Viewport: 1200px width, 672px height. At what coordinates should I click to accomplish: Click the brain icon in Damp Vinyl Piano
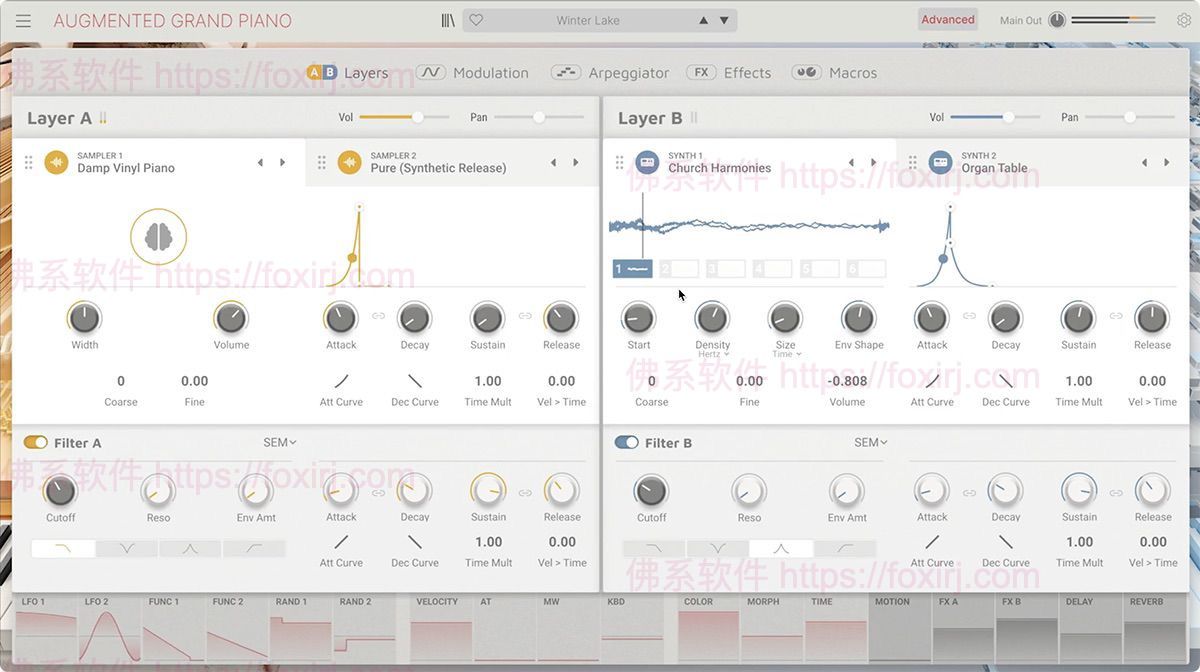point(158,236)
